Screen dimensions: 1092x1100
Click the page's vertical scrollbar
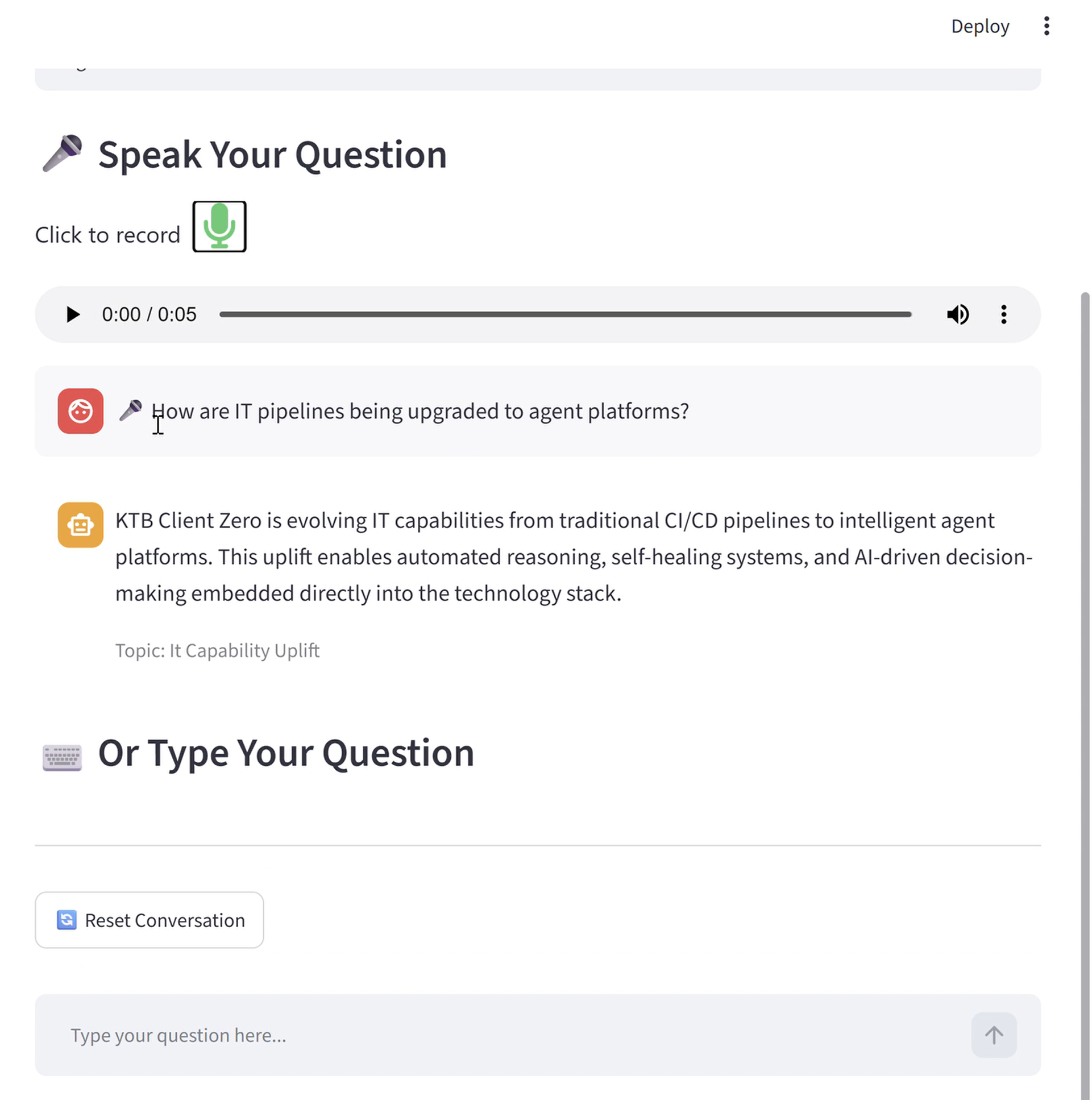[x=1085, y=695]
